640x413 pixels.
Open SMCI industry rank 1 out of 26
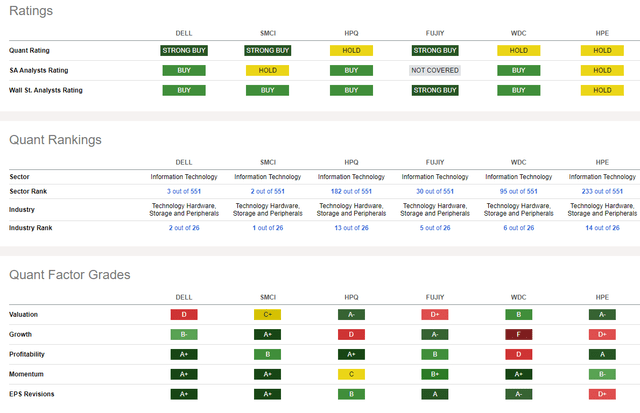(268, 228)
